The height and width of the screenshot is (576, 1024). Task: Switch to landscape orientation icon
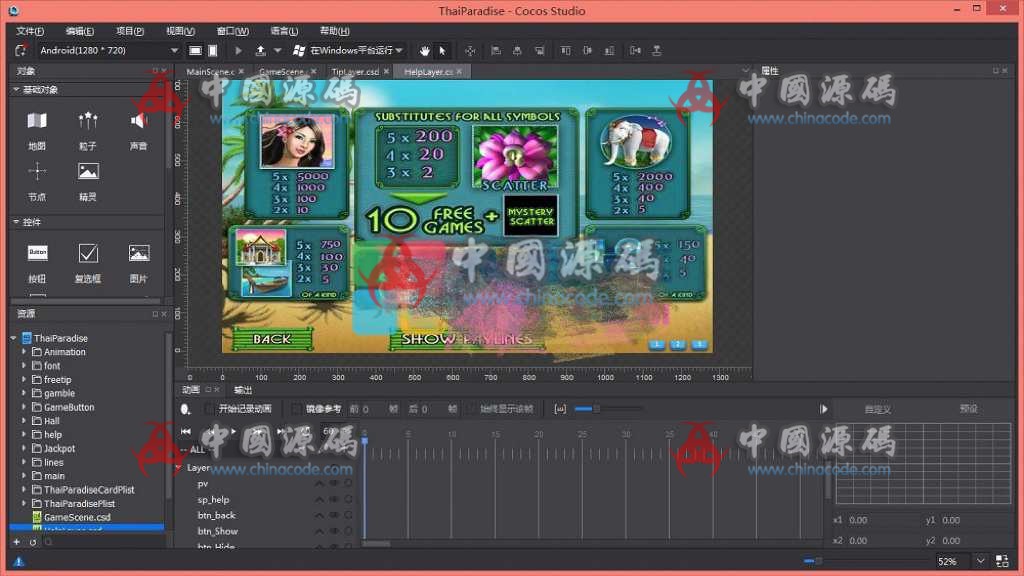(195, 50)
